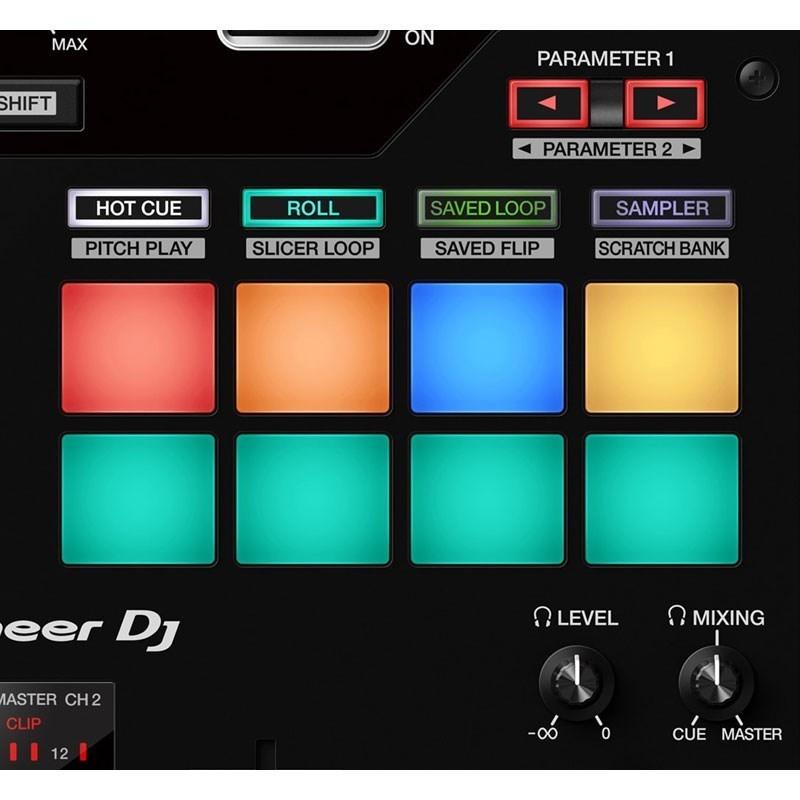800x800 pixels.
Task: Select the HOT CUE pad mode
Action: tap(137, 208)
